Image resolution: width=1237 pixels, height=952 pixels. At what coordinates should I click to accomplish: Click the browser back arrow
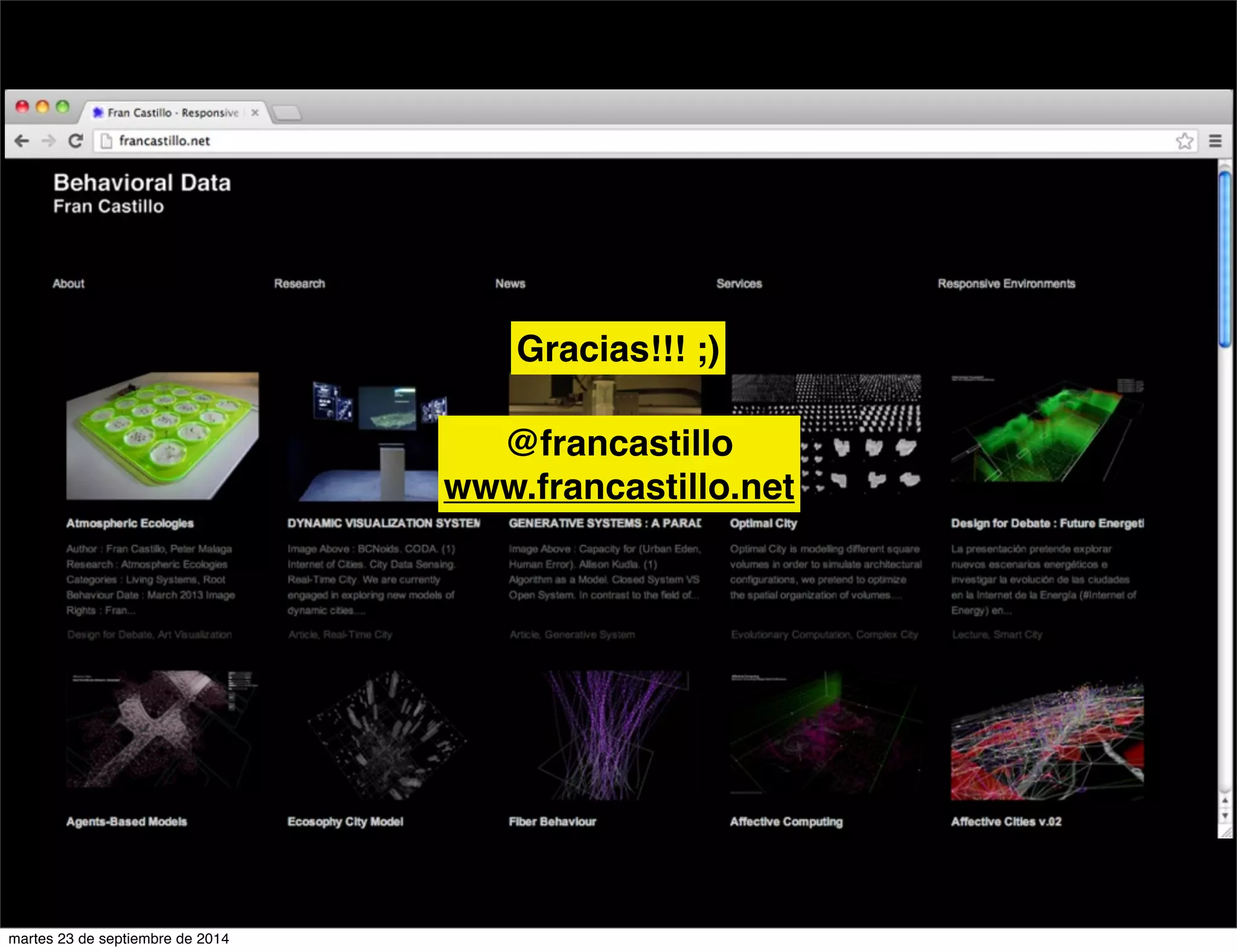22,141
